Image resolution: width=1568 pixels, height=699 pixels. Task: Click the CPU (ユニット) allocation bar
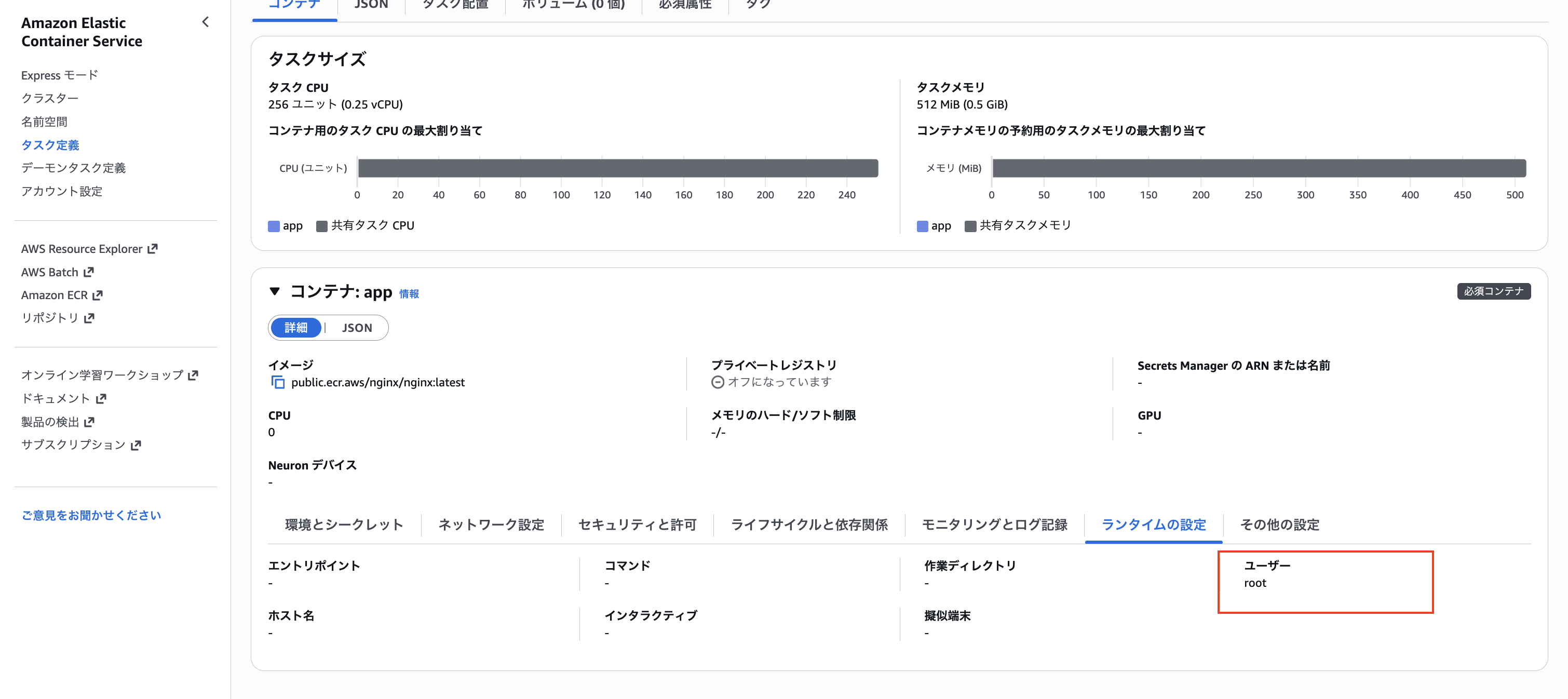pyautogui.click(x=618, y=168)
